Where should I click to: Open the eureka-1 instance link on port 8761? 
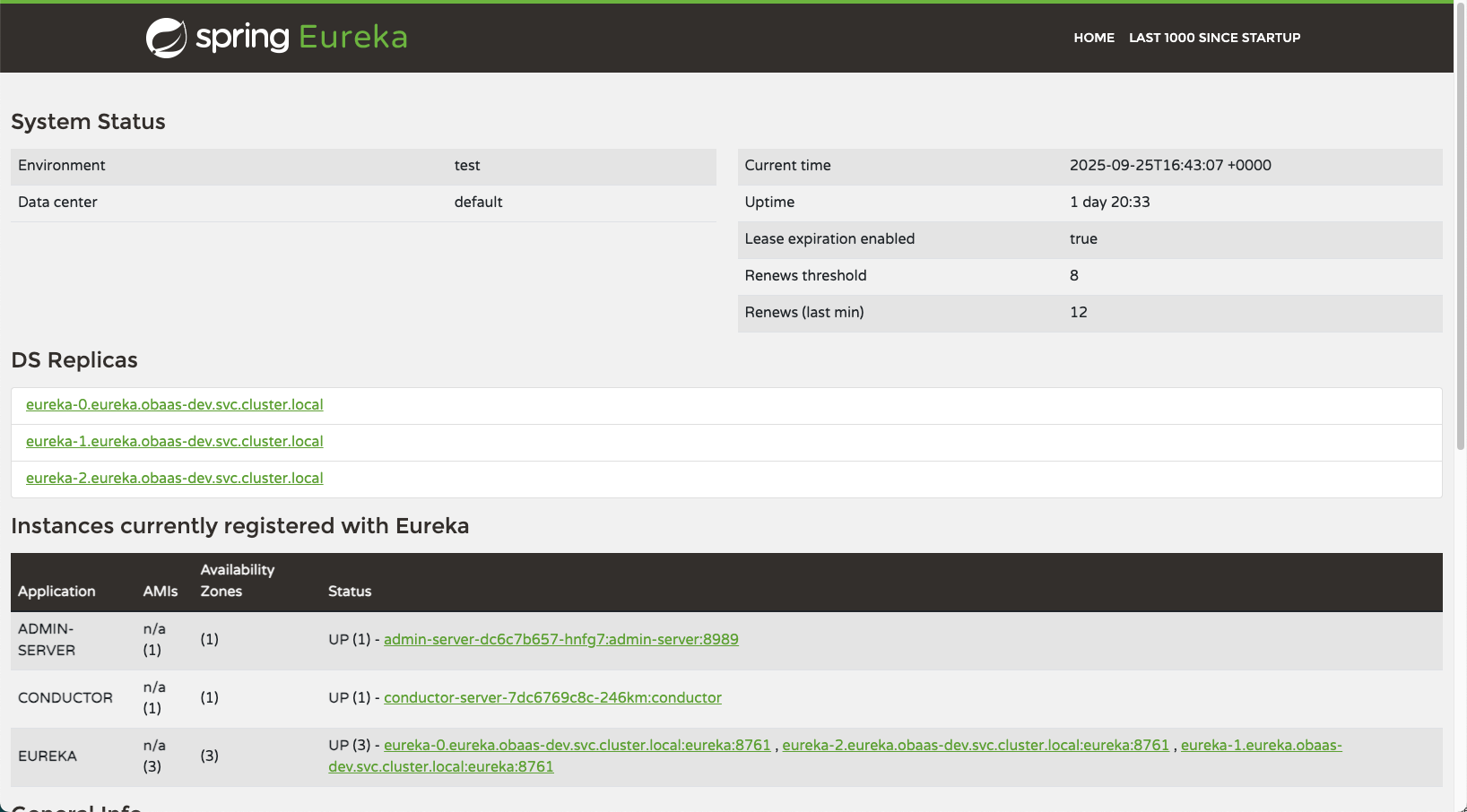[x=1261, y=745]
